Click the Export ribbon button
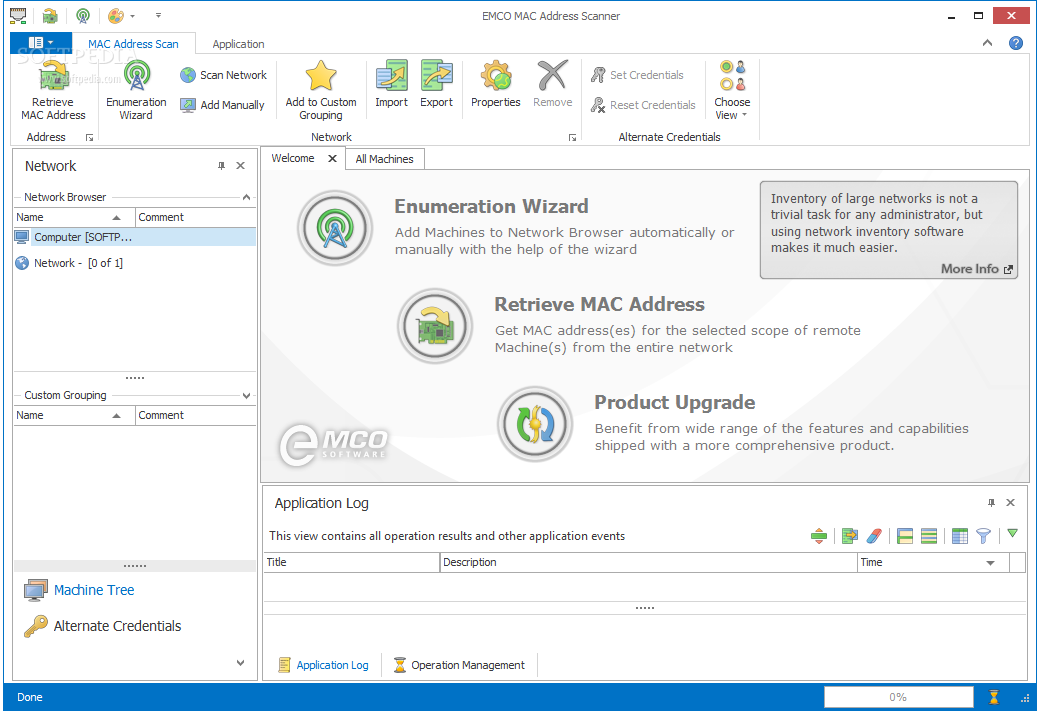This screenshot has width=1037, height=711. coord(436,84)
